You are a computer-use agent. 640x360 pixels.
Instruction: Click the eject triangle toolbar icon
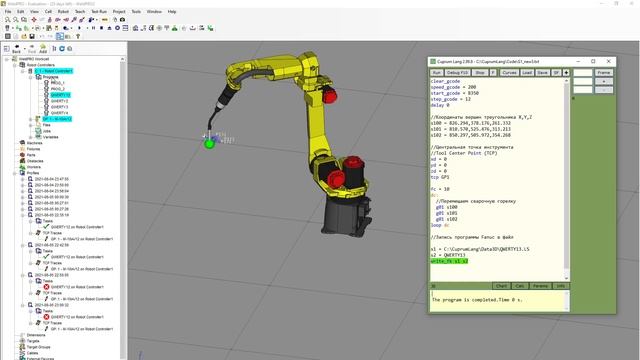pos(109,28)
